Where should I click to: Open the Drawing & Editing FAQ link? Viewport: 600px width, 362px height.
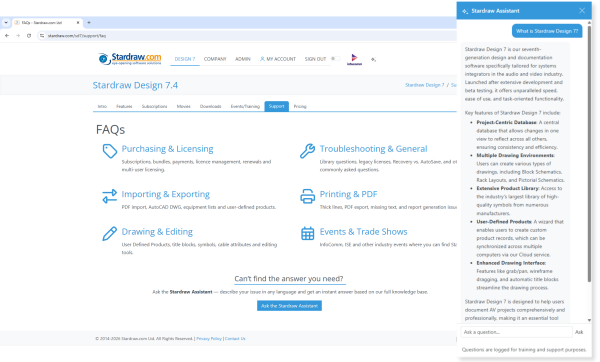tap(157, 232)
